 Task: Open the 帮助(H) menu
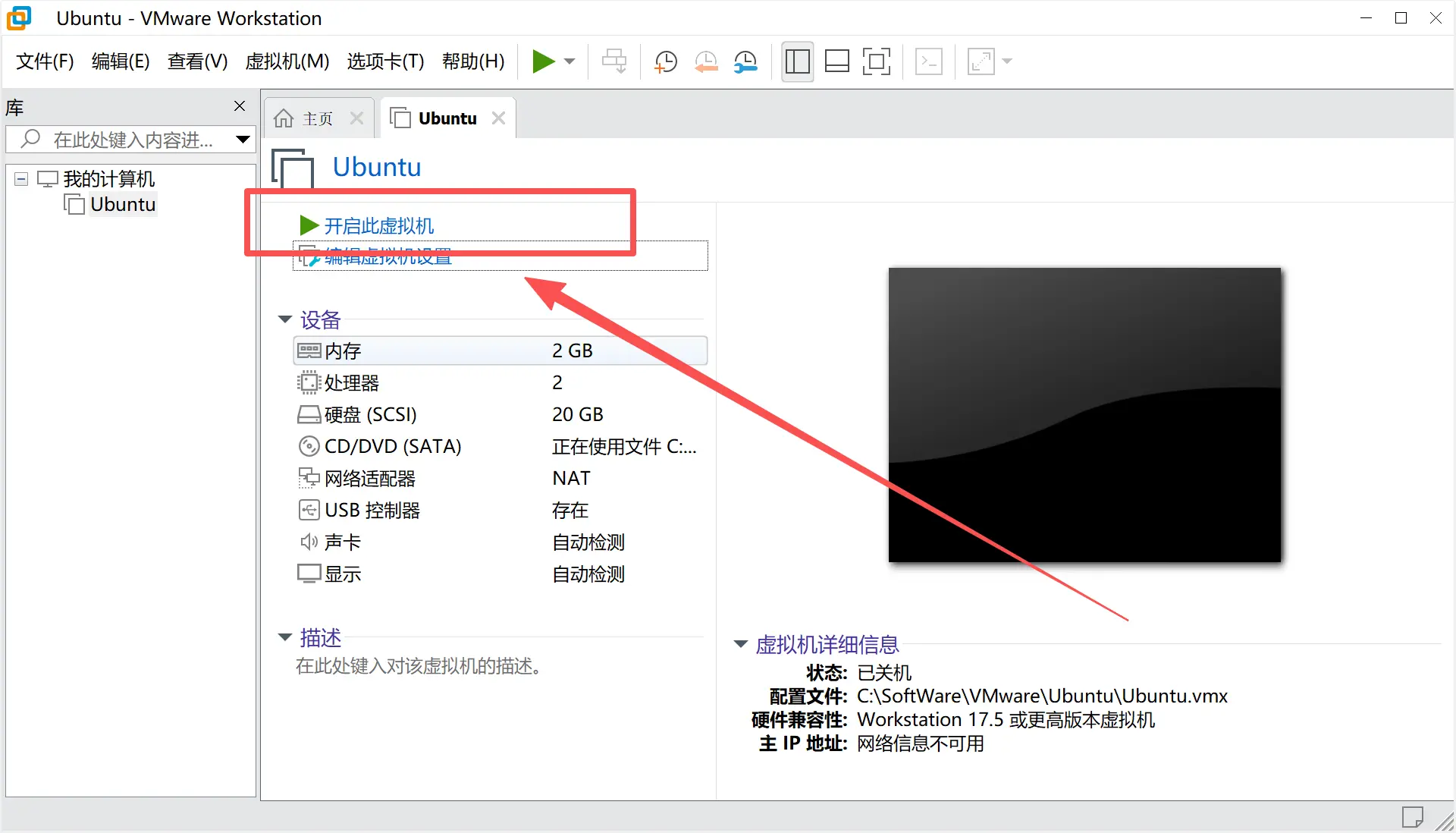pyautogui.click(x=473, y=61)
